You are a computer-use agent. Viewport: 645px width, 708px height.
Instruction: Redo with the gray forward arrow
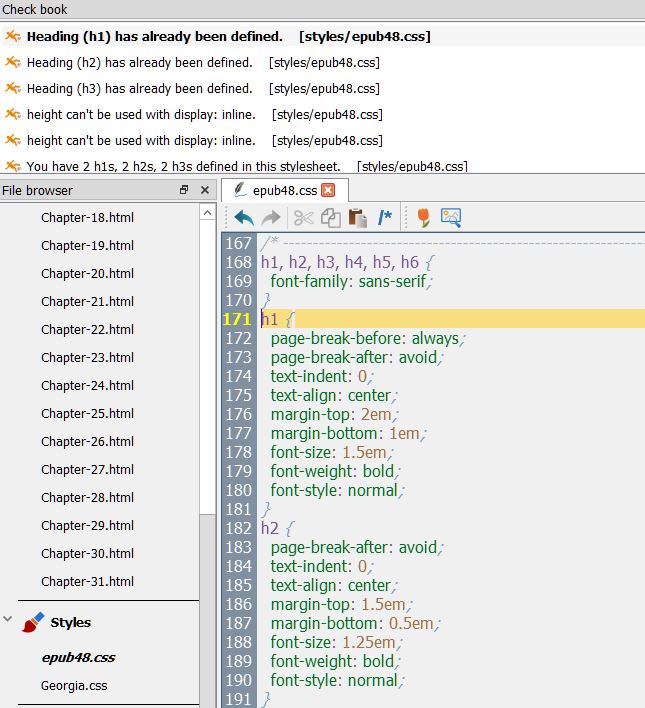(x=271, y=218)
